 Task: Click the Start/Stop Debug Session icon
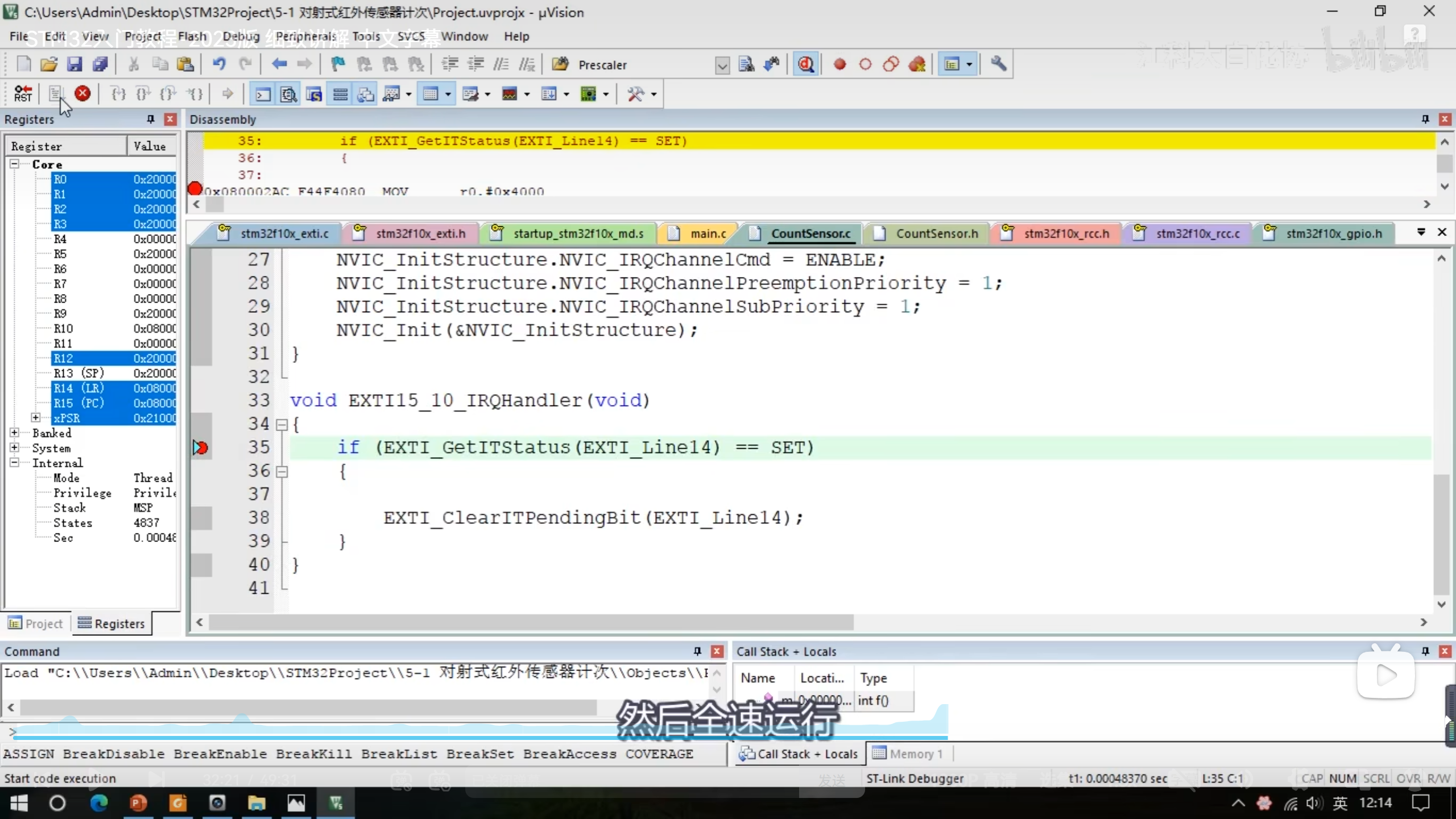(x=806, y=64)
